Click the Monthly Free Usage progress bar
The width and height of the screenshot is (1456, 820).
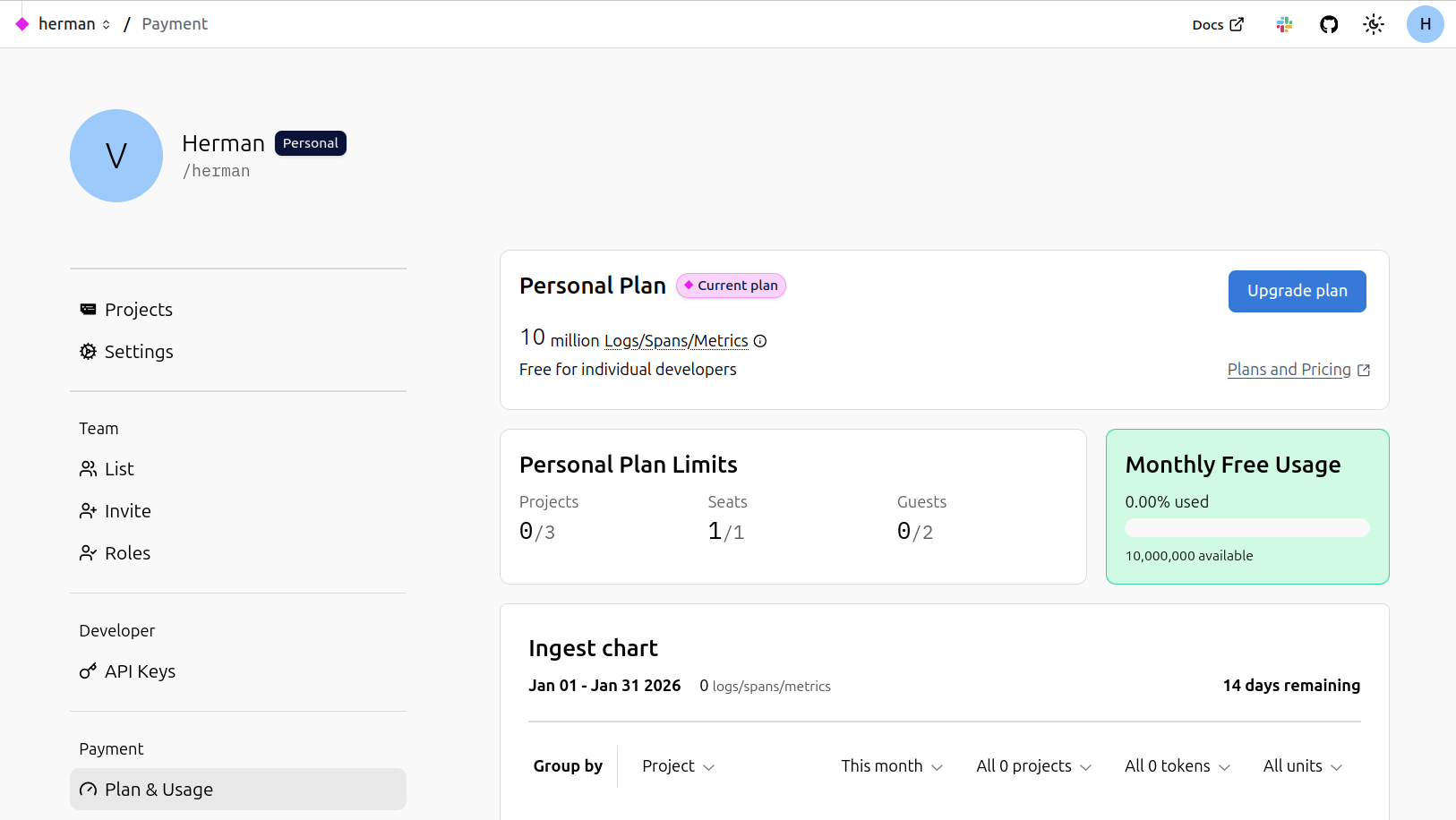coord(1246,527)
